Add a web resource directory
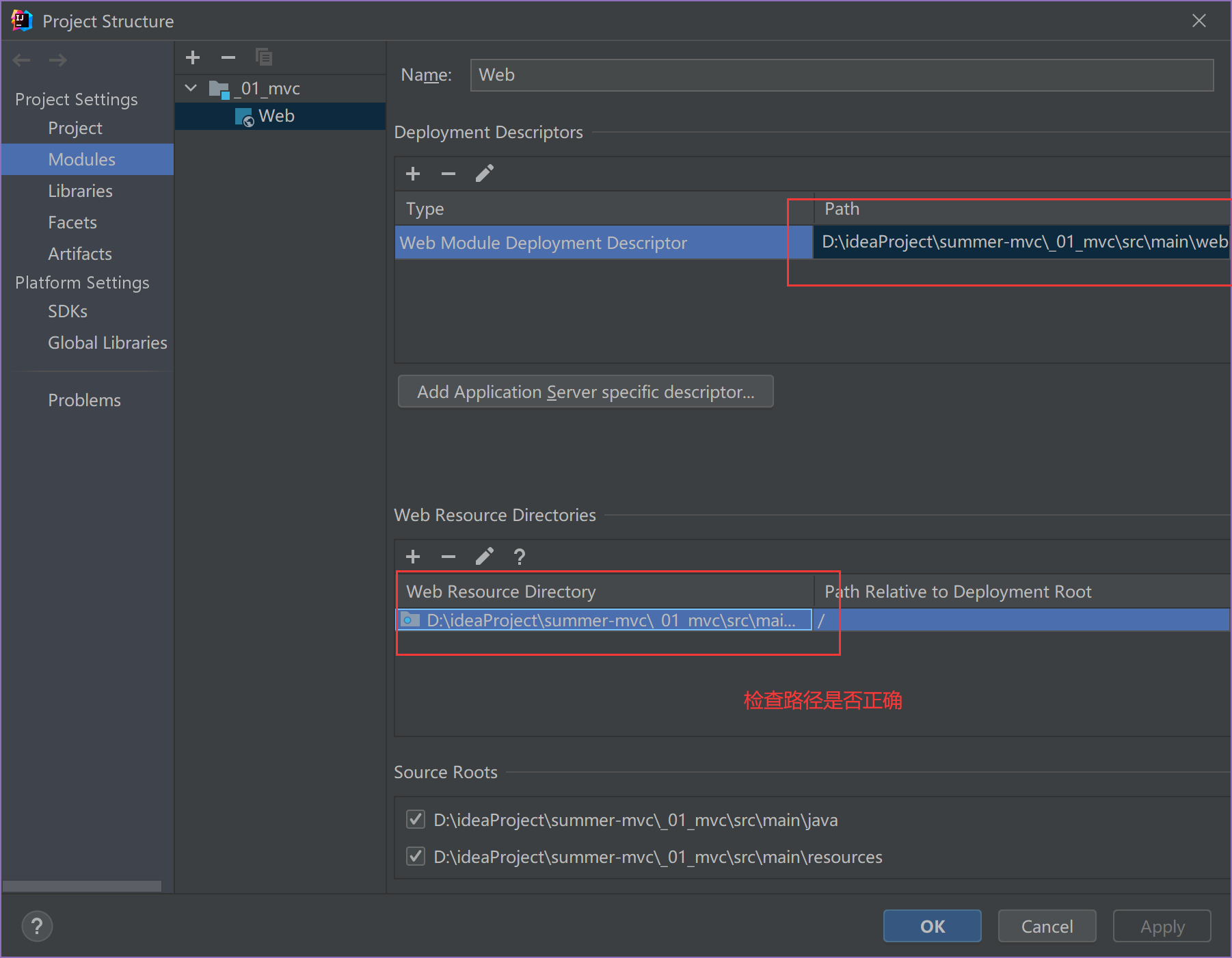 click(x=413, y=557)
